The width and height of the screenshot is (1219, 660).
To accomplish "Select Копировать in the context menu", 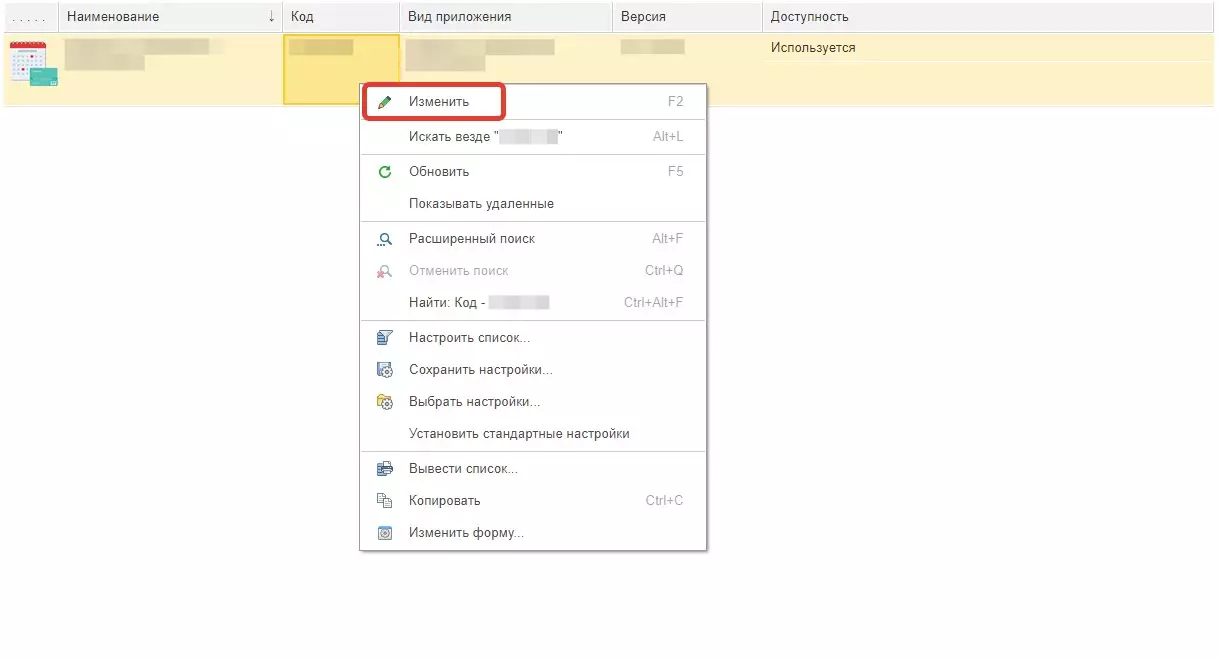I will point(532,501).
